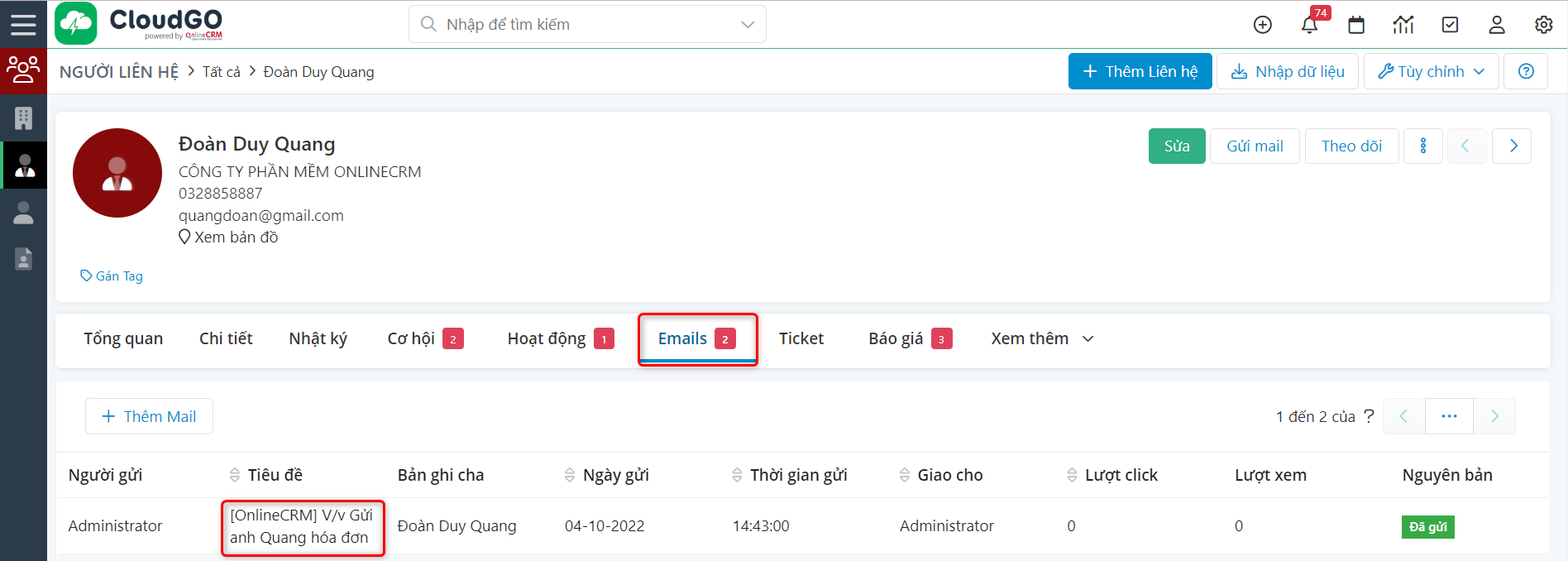Expand the Tùy chỉnh dropdown
The height and width of the screenshot is (561, 1568).
pos(1431,71)
